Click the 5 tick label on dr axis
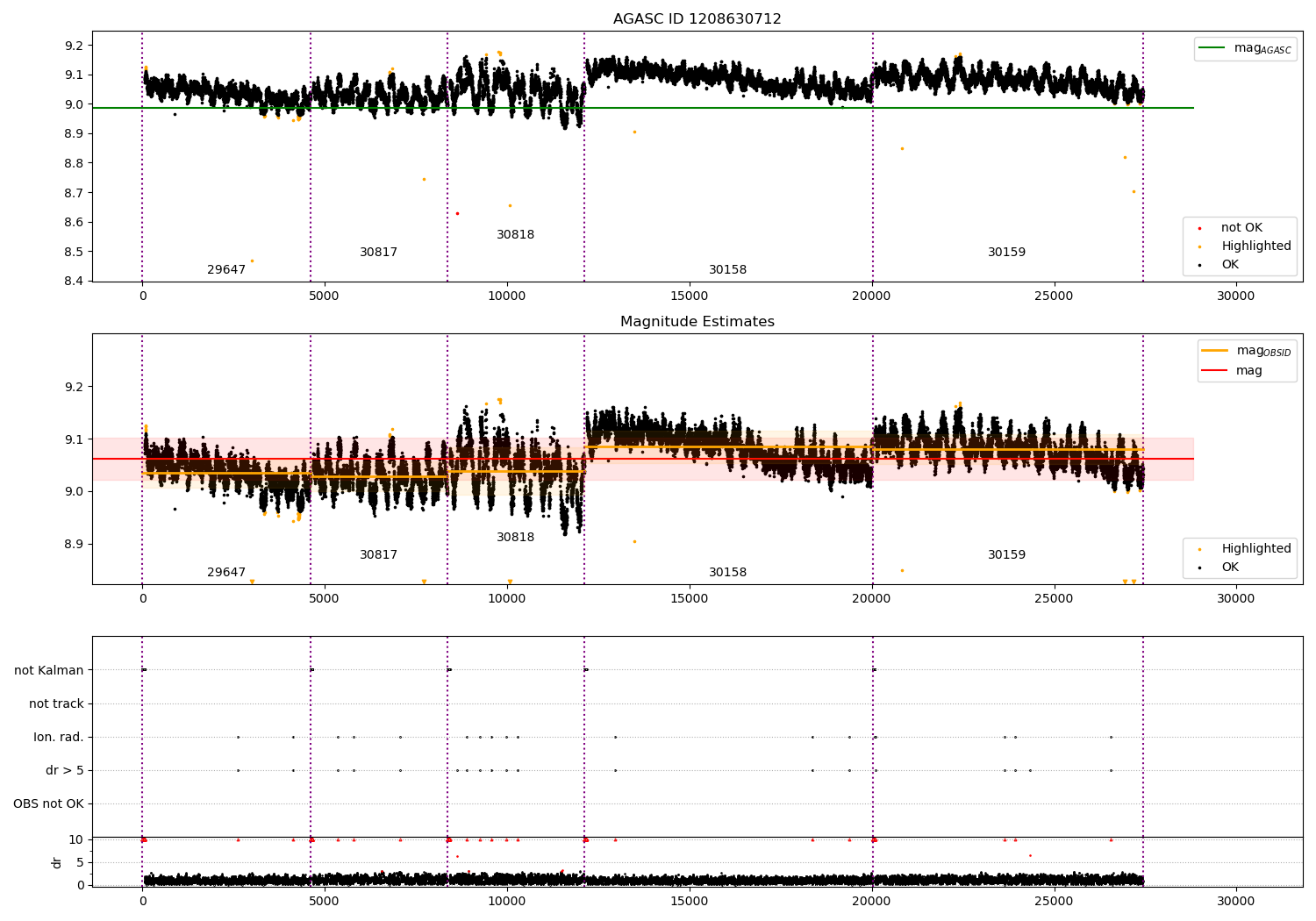Viewport: 1316px width, 921px height. point(80,862)
